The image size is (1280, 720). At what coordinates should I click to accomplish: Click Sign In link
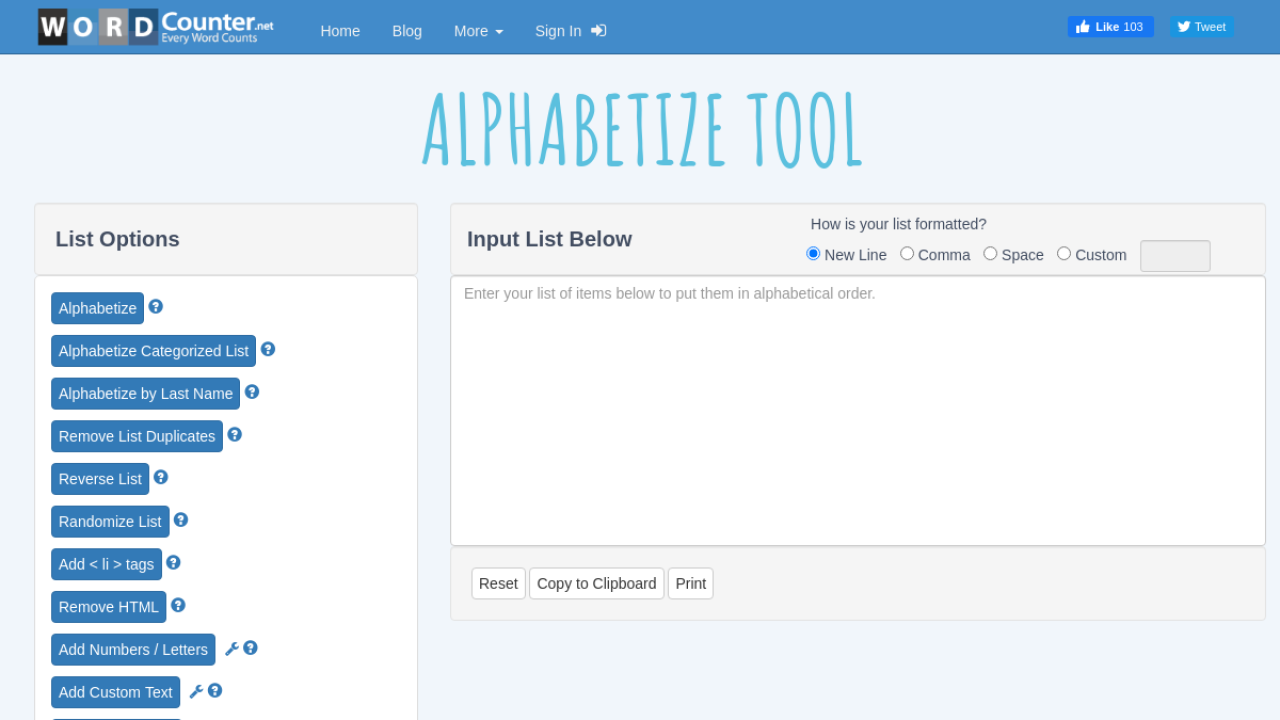[570, 31]
